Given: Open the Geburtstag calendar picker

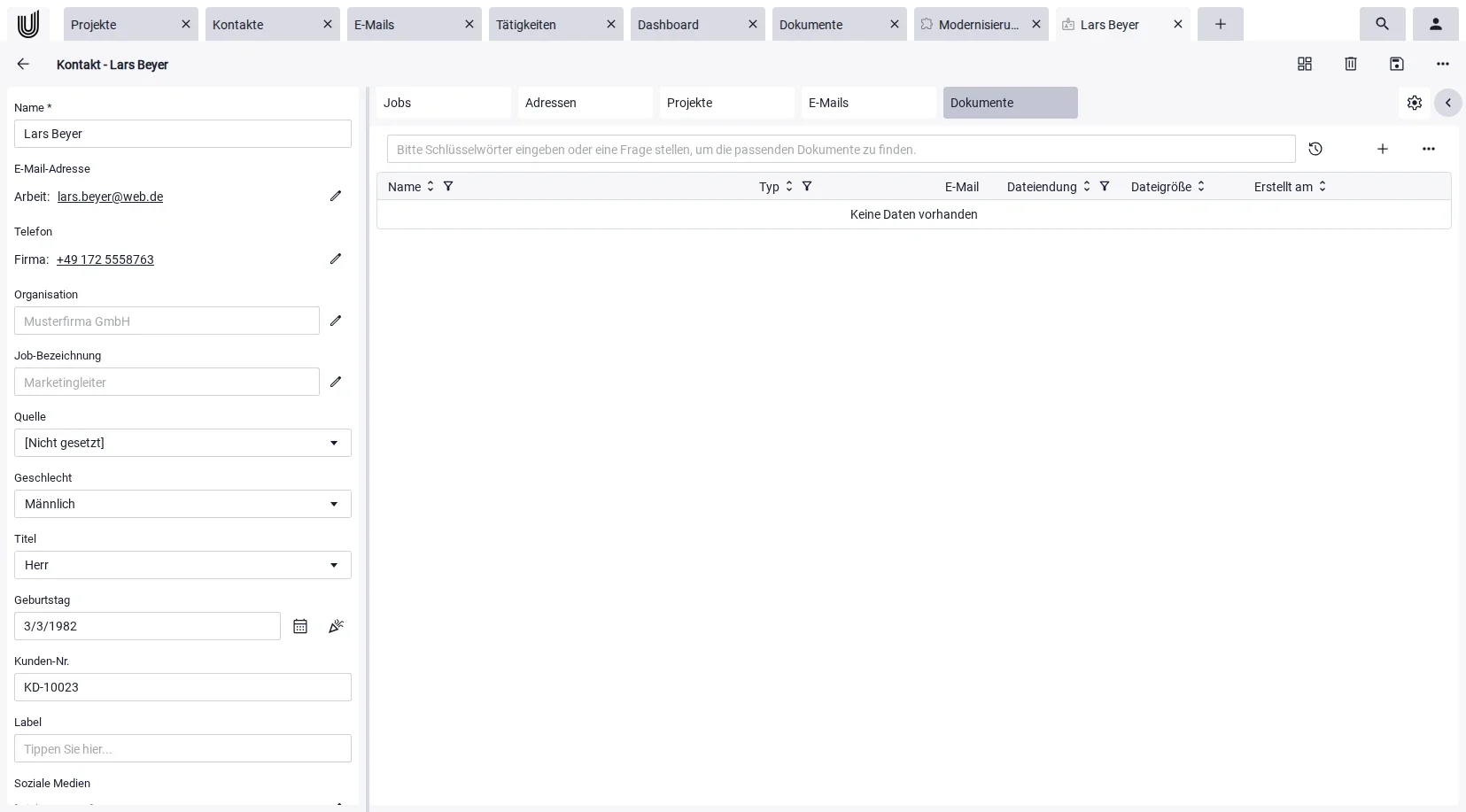Looking at the screenshot, I should coord(300,626).
